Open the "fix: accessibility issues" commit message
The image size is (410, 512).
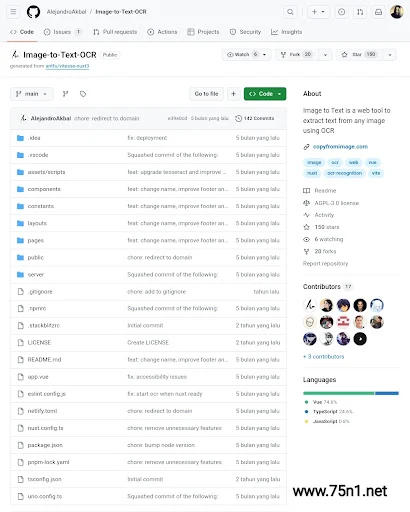point(157,377)
